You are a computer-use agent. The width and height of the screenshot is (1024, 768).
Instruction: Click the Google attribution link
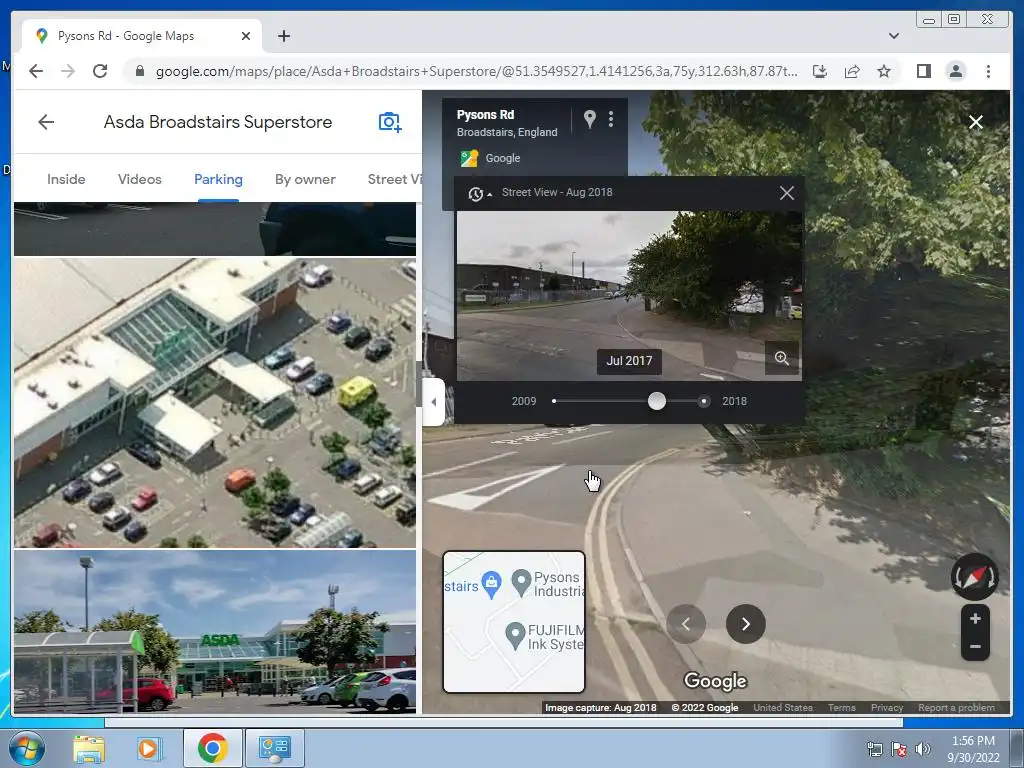(503, 158)
